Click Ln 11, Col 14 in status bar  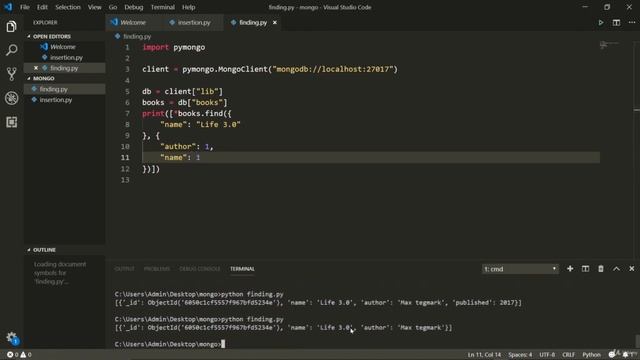click(x=484, y=355)
